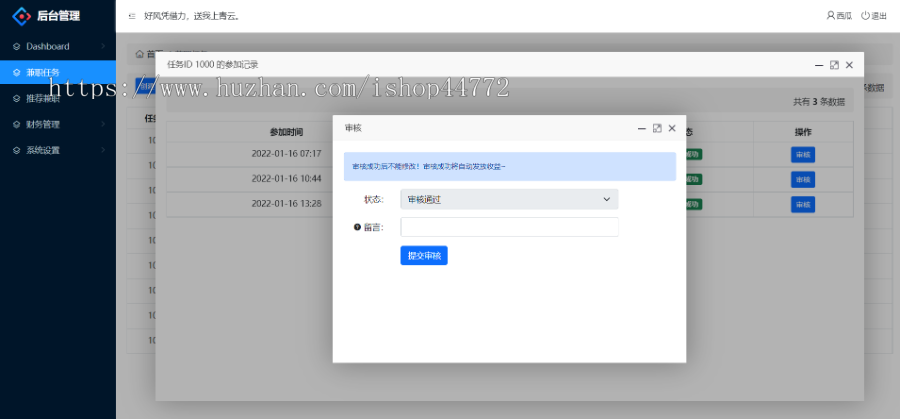
Task: Click the home icon in breadcrumb
Action: coord(139,55)
